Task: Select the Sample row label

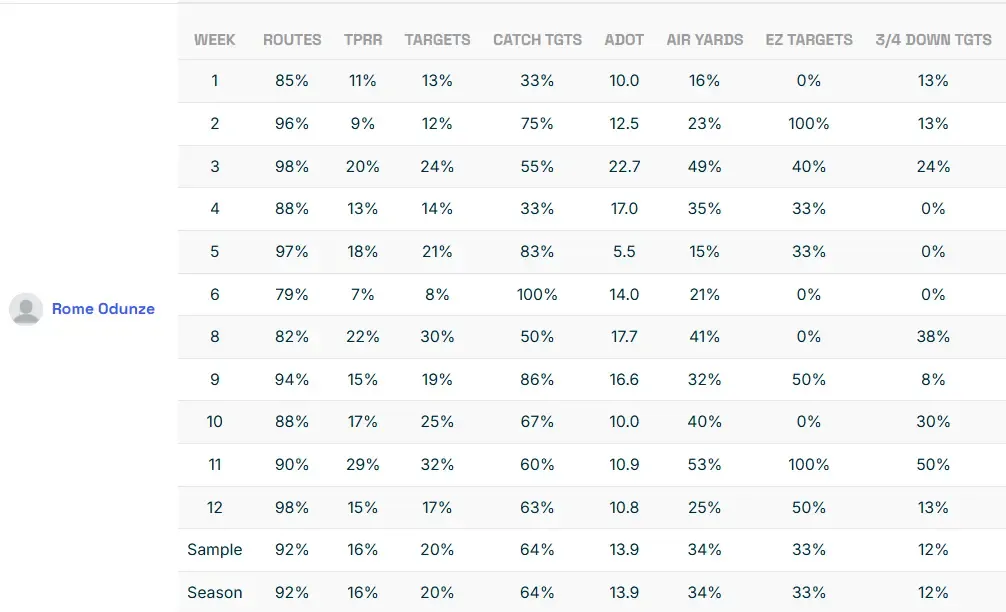Action: click(x=214, y=550)
